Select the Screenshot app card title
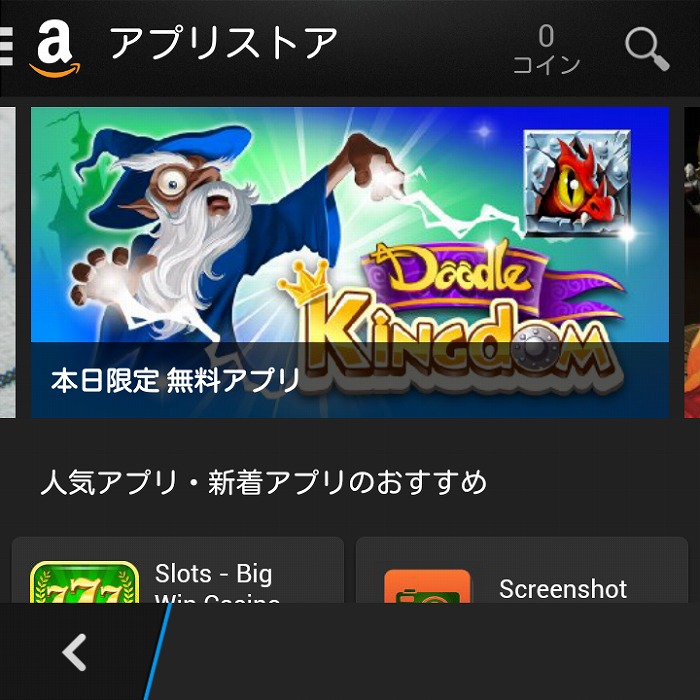The height and width of the screenshot is (700, 700). coord(562,589)
